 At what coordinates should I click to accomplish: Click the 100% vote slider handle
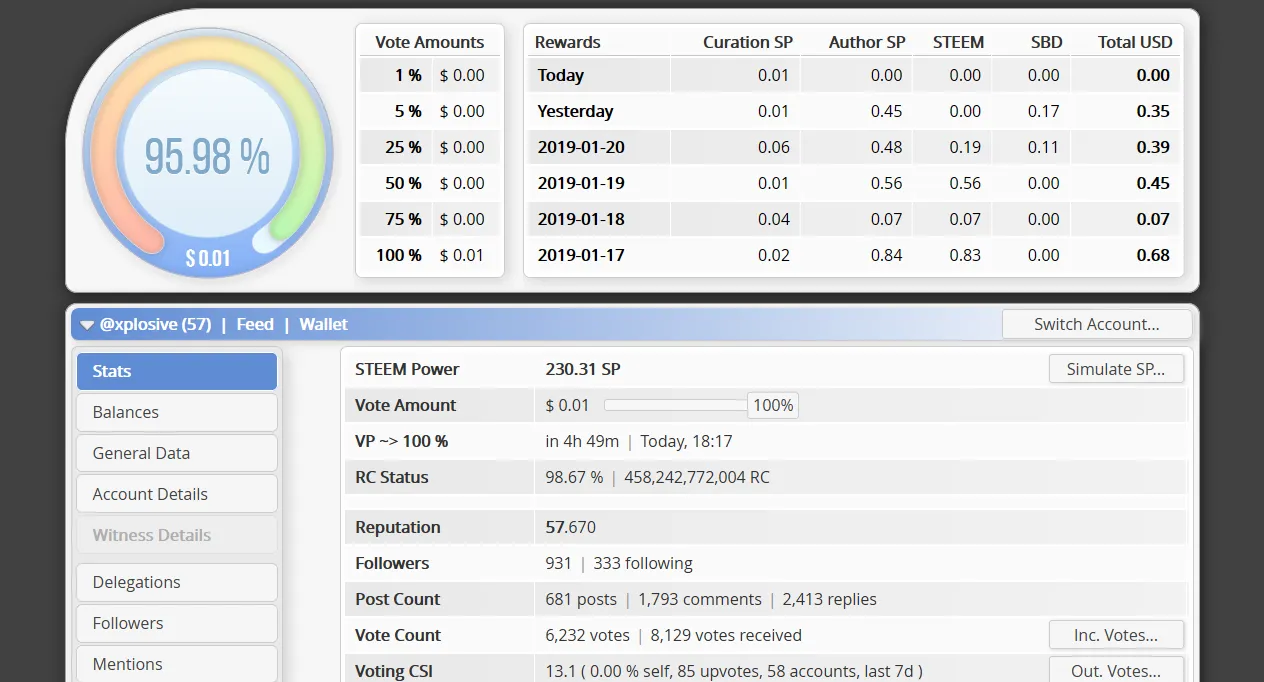773,405
